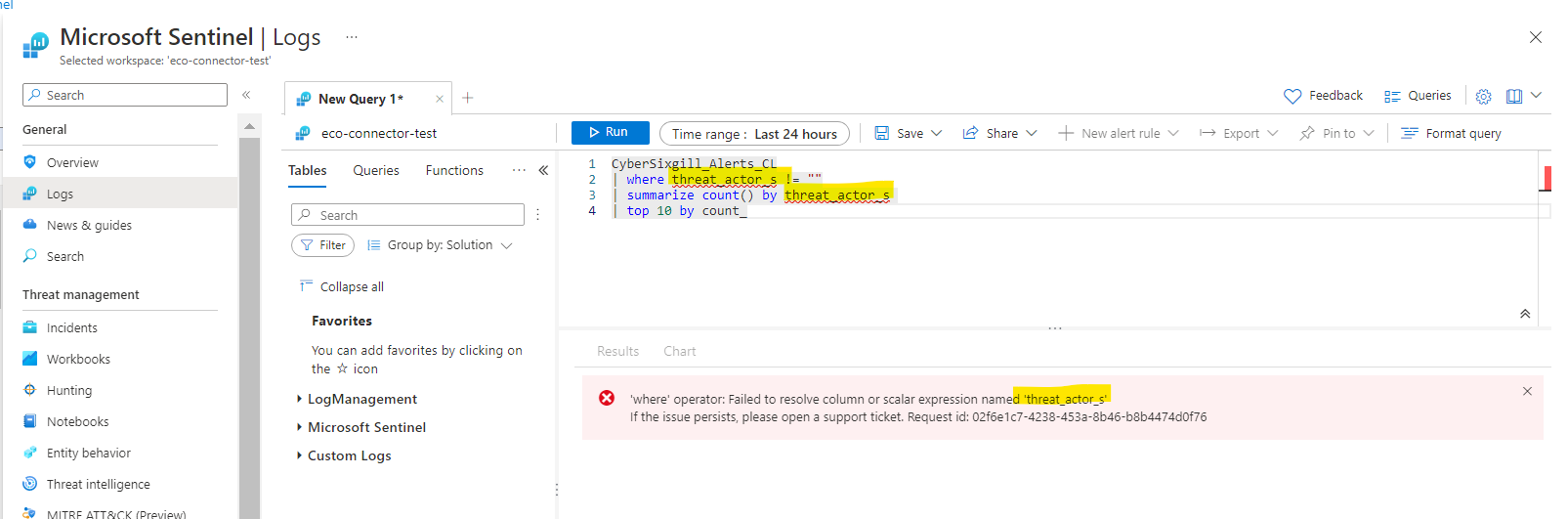Screen dimensions: 1568x519
Task: Click the Run query button
Action: point(610,132)
